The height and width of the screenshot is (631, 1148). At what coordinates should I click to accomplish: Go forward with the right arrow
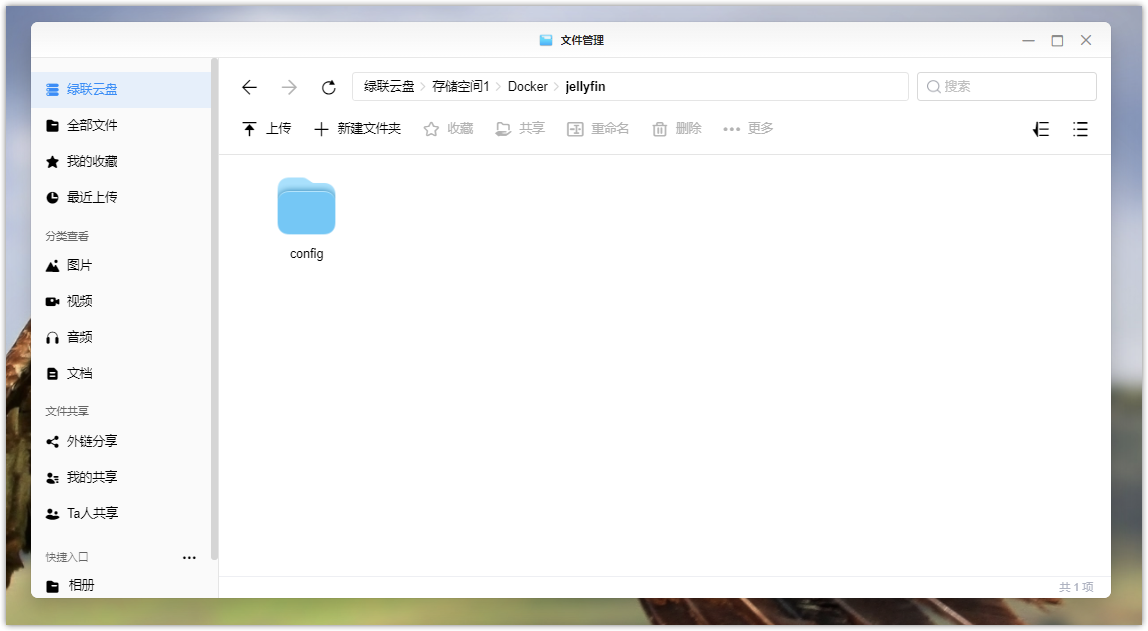click(289, 87)
